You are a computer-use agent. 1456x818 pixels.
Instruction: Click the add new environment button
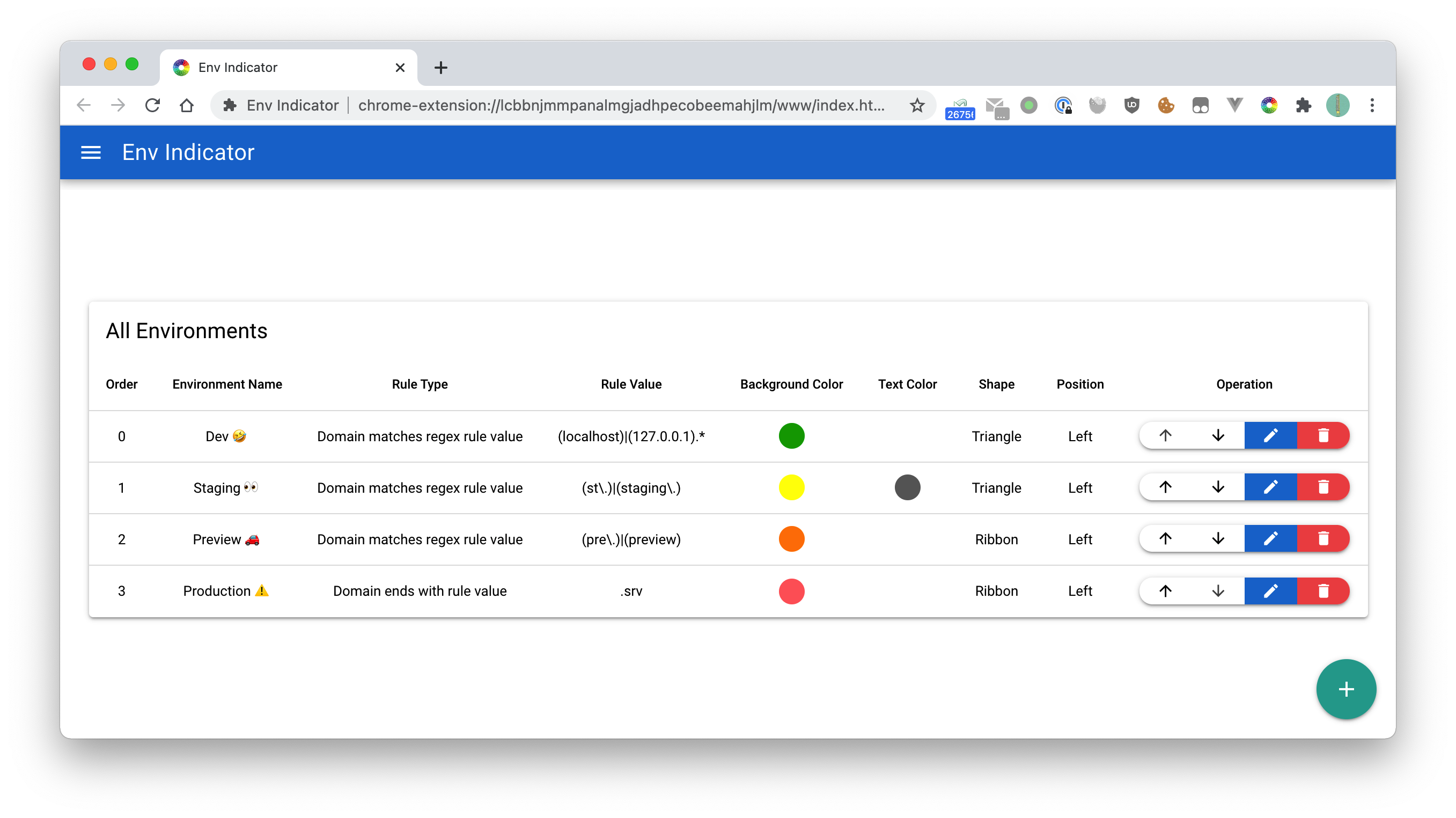1345,689
